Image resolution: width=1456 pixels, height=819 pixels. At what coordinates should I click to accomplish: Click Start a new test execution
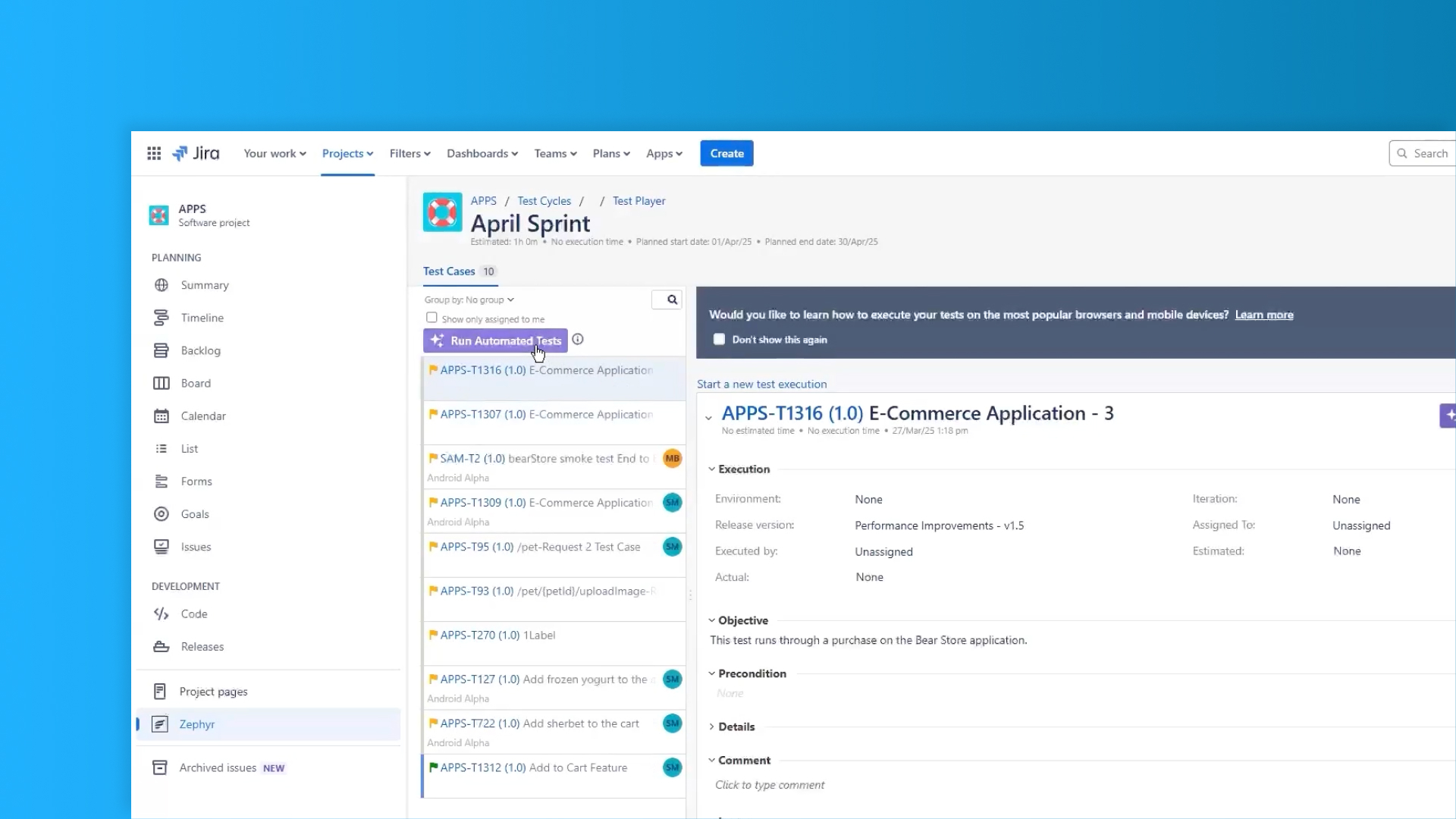click(x=761, y=384)
